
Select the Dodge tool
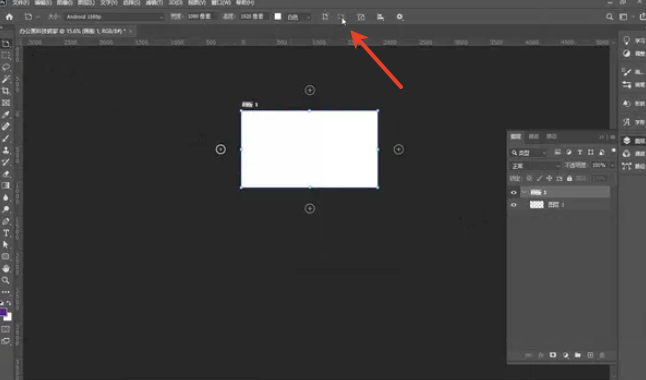click(6, 209)
